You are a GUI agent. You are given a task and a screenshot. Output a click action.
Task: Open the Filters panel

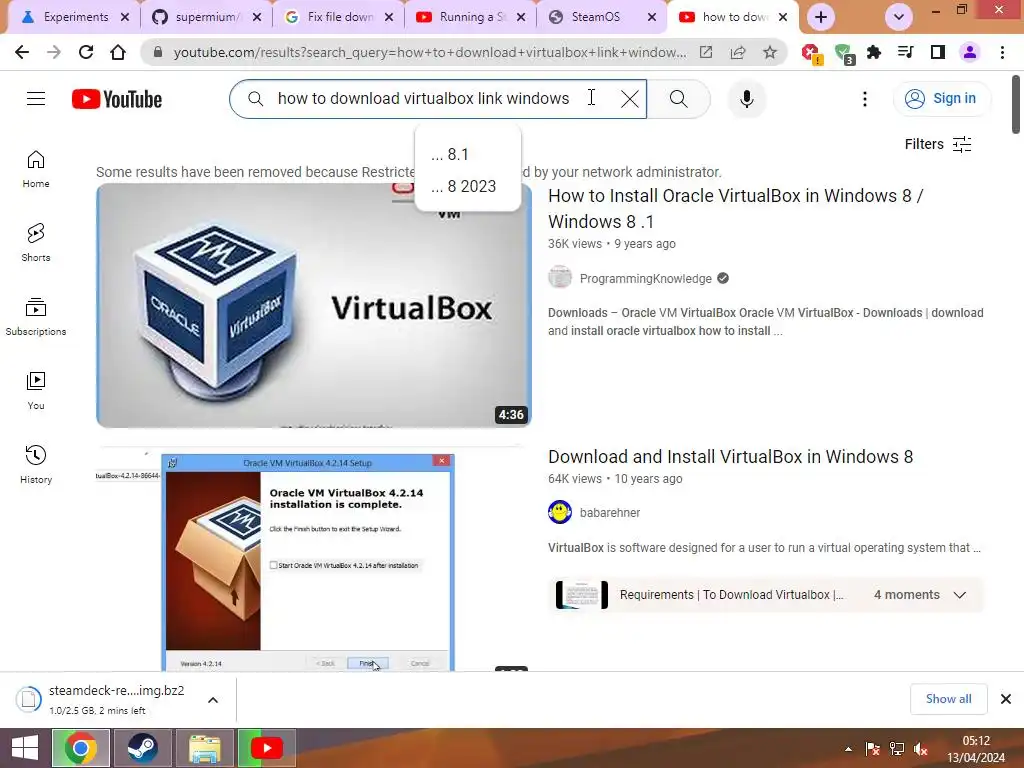[x=938, y=144]
